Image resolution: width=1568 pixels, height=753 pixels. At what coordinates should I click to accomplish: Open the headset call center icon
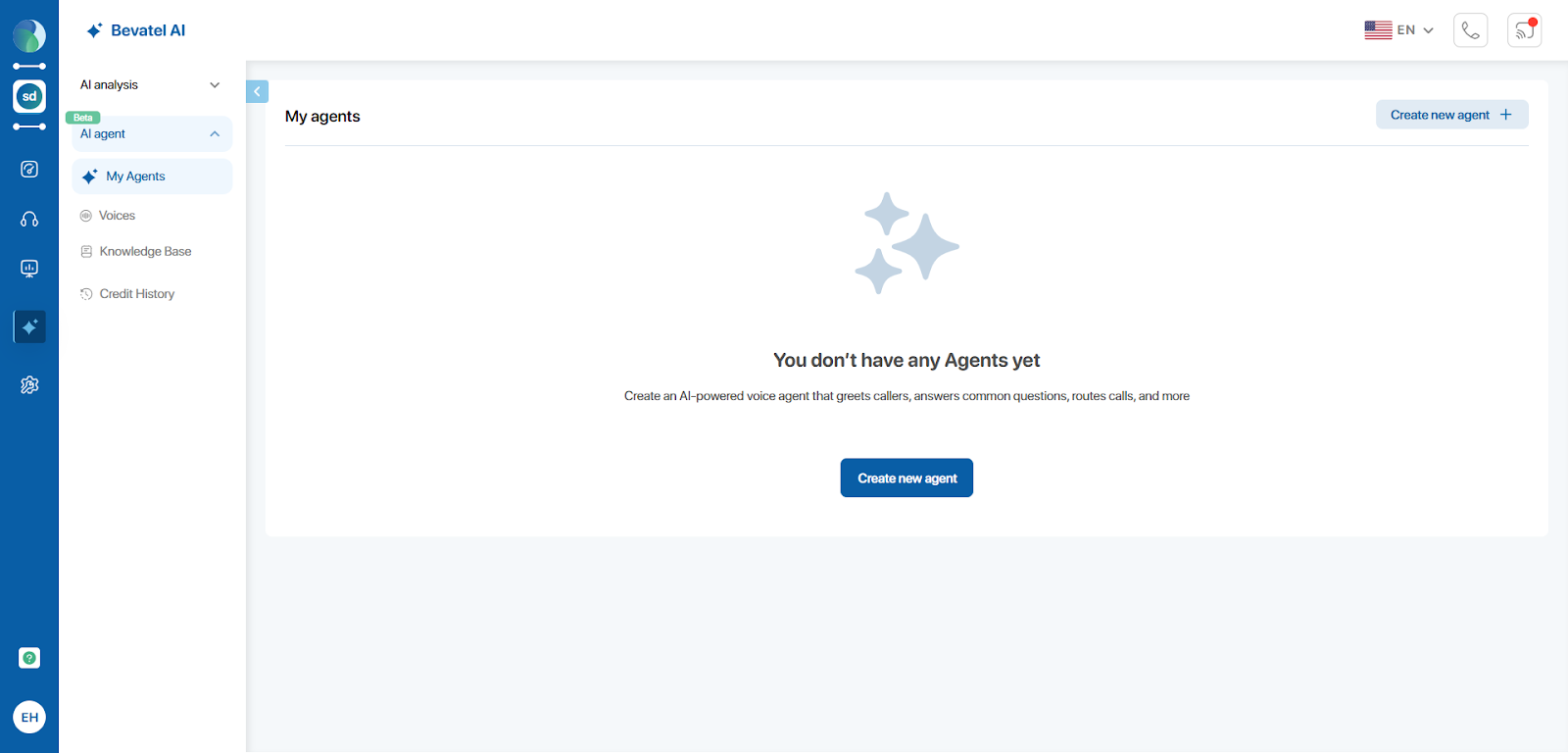29,220
